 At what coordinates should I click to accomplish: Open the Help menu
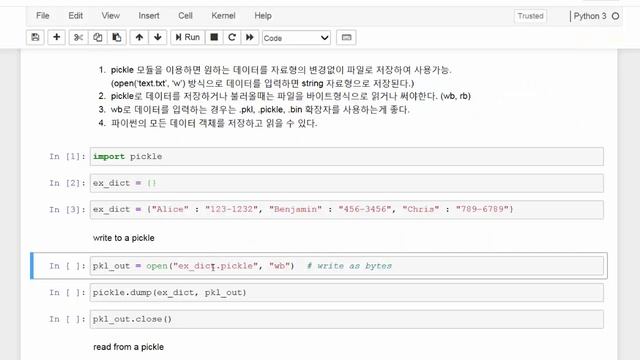point(263,16)
